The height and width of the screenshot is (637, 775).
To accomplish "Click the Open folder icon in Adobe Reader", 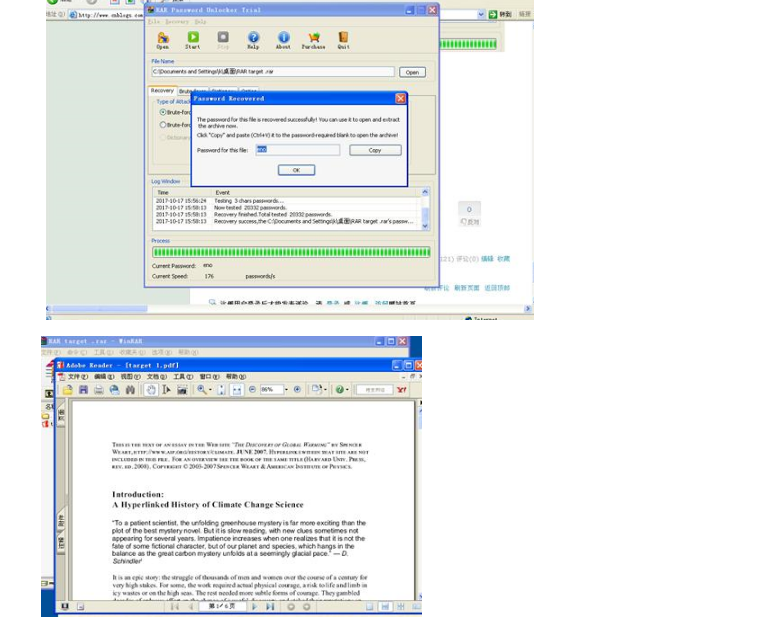I will (x=68, y=389).
